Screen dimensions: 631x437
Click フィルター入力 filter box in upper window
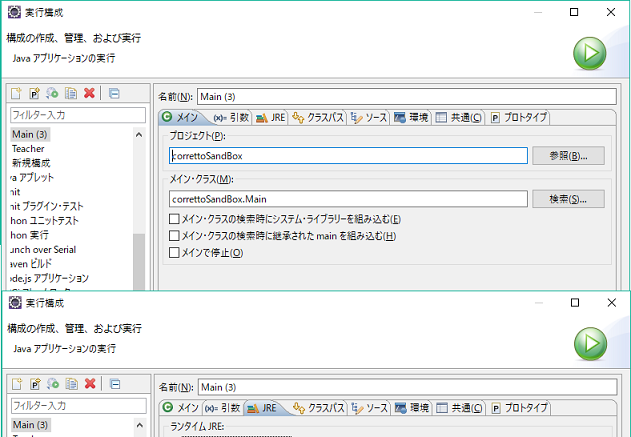[78, 115]
